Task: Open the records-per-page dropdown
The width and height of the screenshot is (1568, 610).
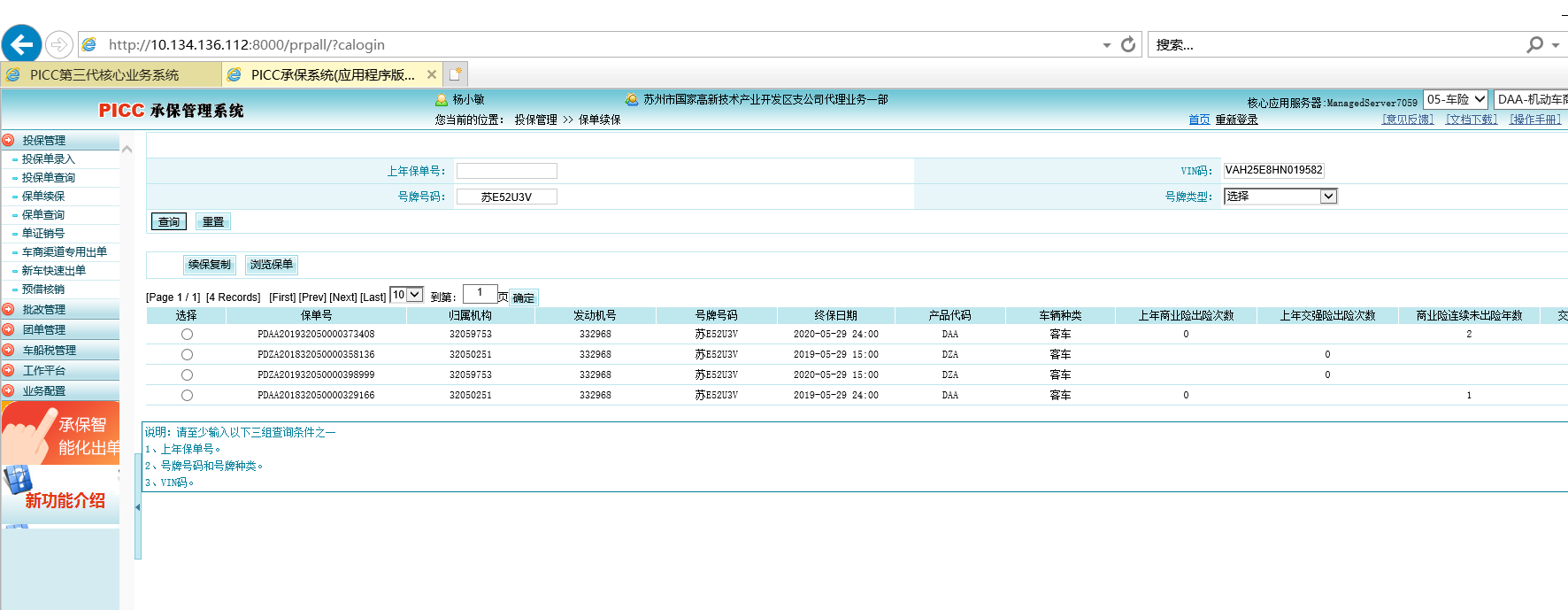Action: click(414, 295)
